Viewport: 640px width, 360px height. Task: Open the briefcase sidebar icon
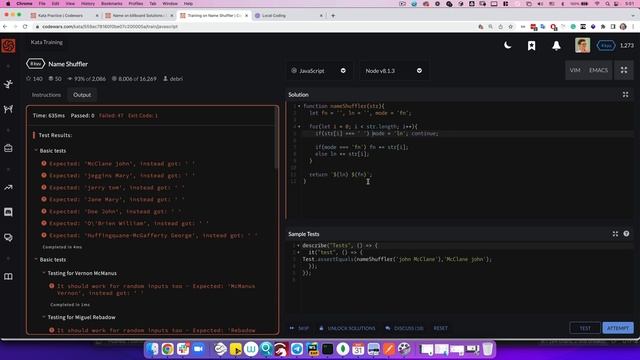click(x=8, y=148)
